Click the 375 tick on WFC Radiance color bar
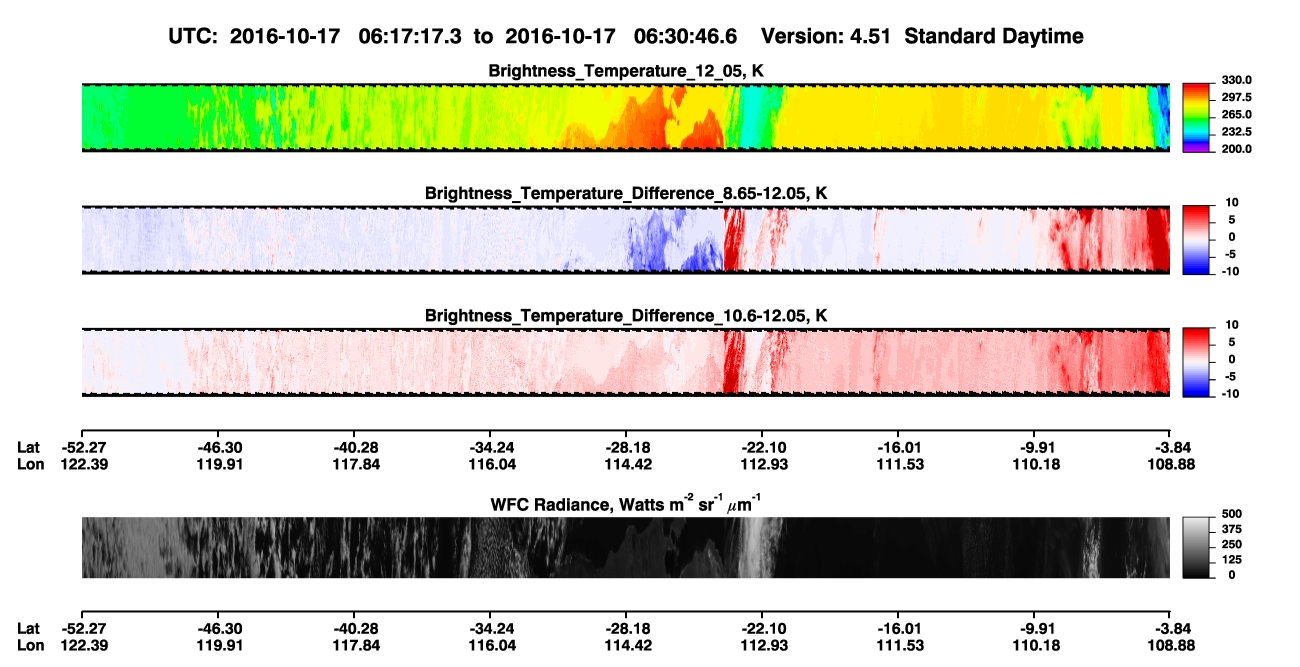 pyautogui.click(x=1233, y=529)
